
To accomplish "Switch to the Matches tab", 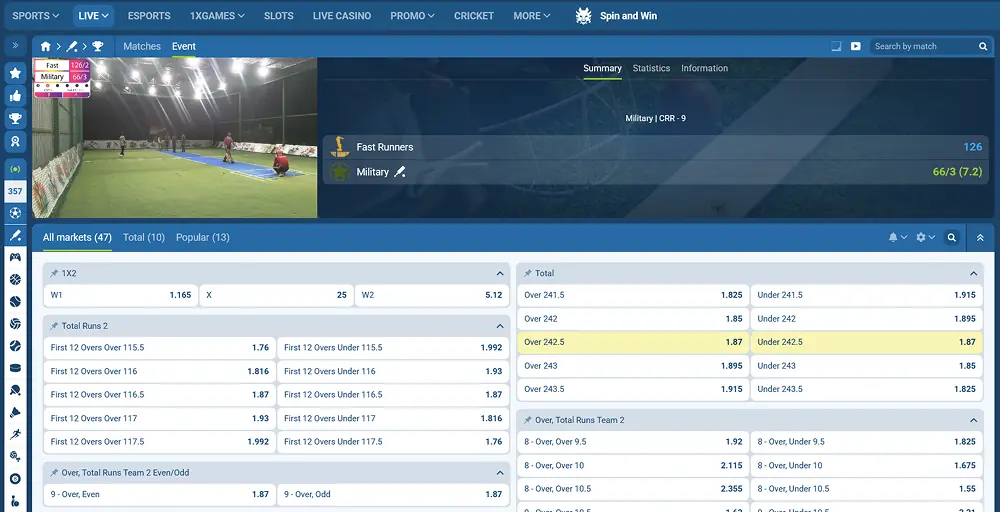I will click(x=142, y=47).
